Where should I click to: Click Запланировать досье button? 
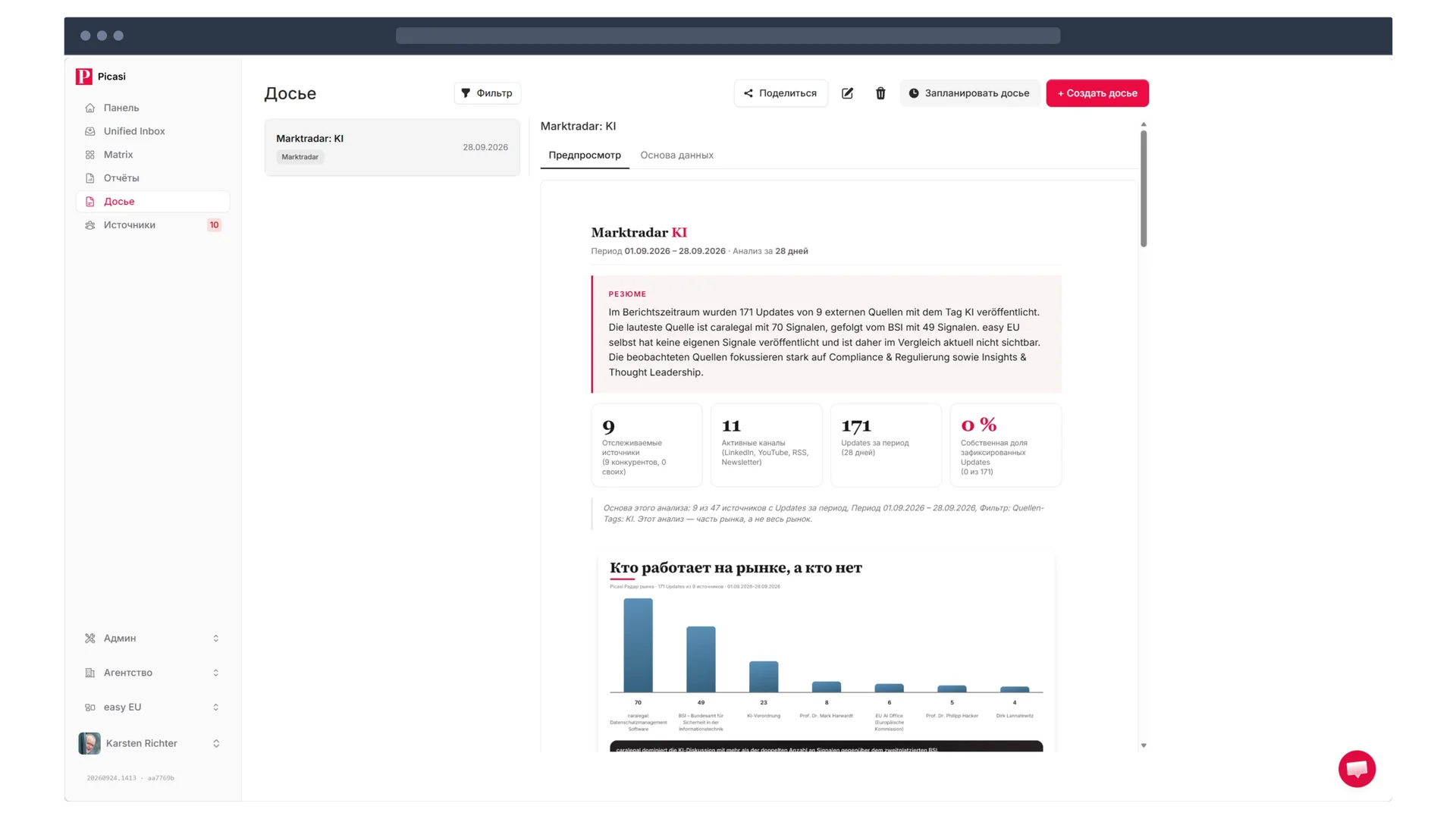[969, 93]
